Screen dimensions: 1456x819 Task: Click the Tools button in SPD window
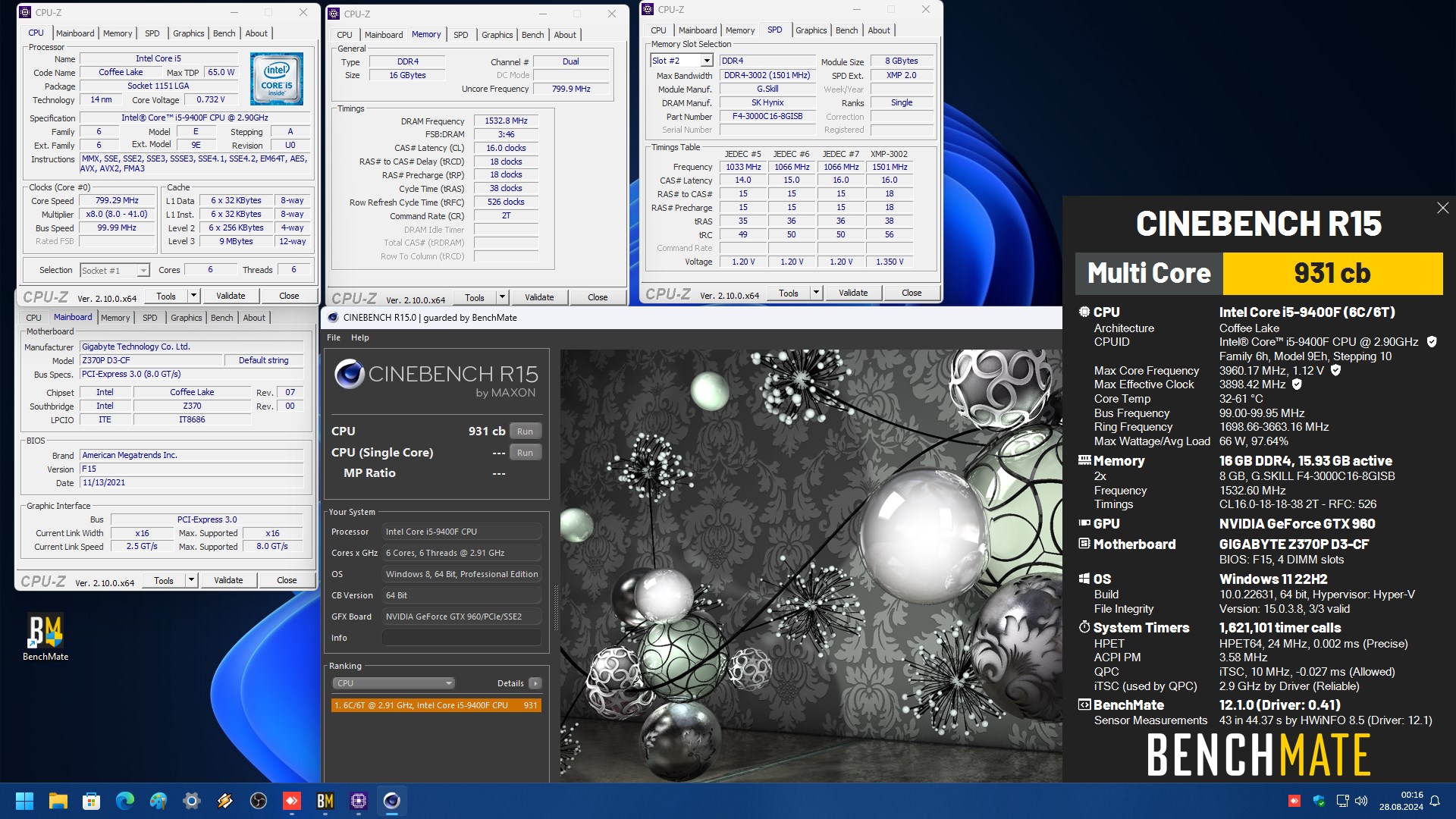[x=789, y=293]
